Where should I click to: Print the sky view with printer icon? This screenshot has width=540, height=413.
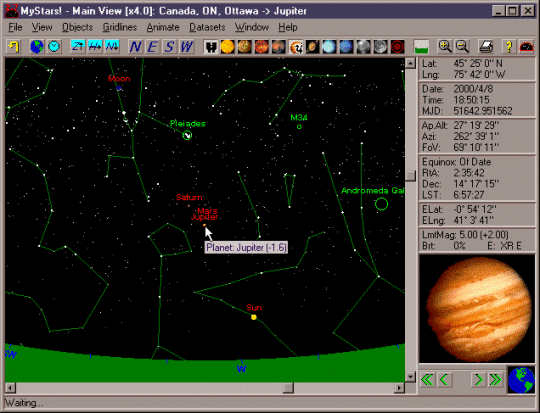tap(486, 47)
